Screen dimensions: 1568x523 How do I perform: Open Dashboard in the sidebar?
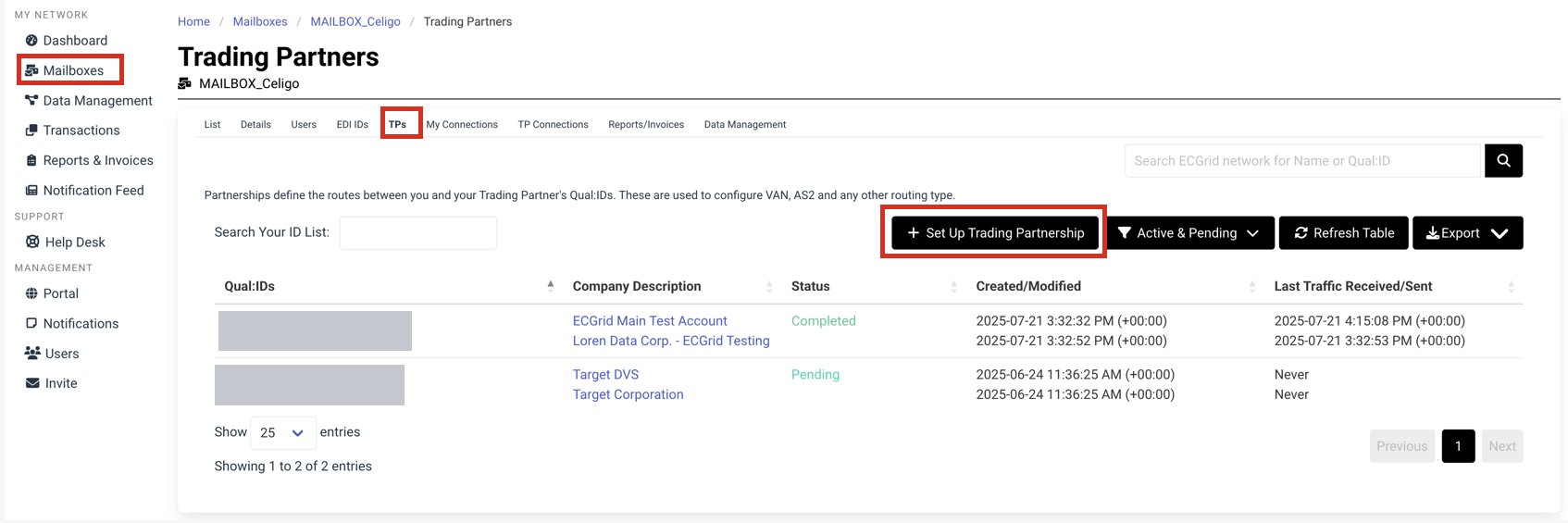75,41
